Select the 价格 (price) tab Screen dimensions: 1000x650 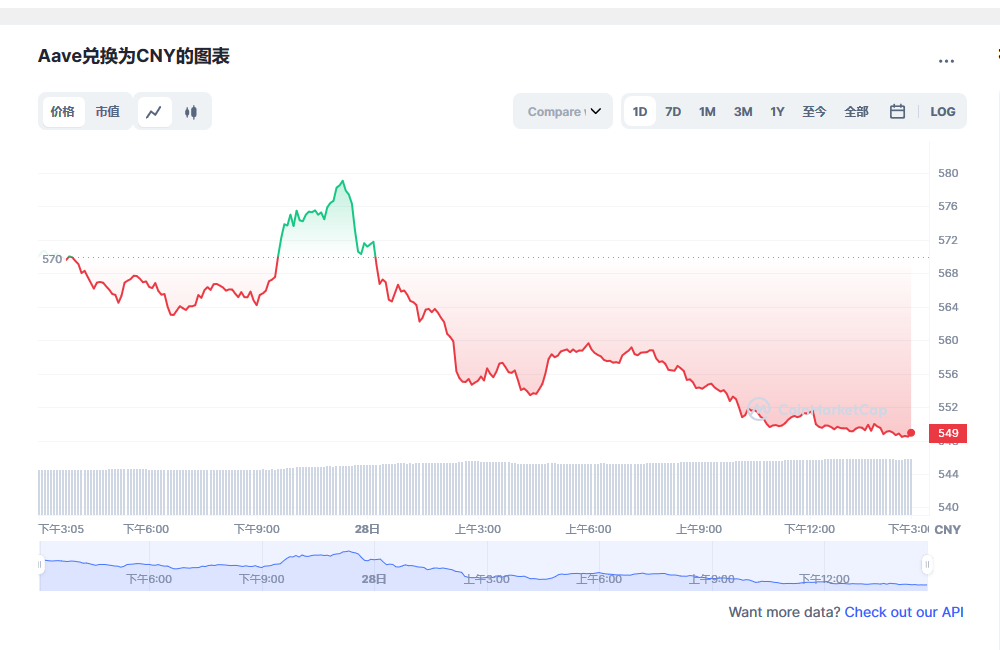(x=63, y=112)
